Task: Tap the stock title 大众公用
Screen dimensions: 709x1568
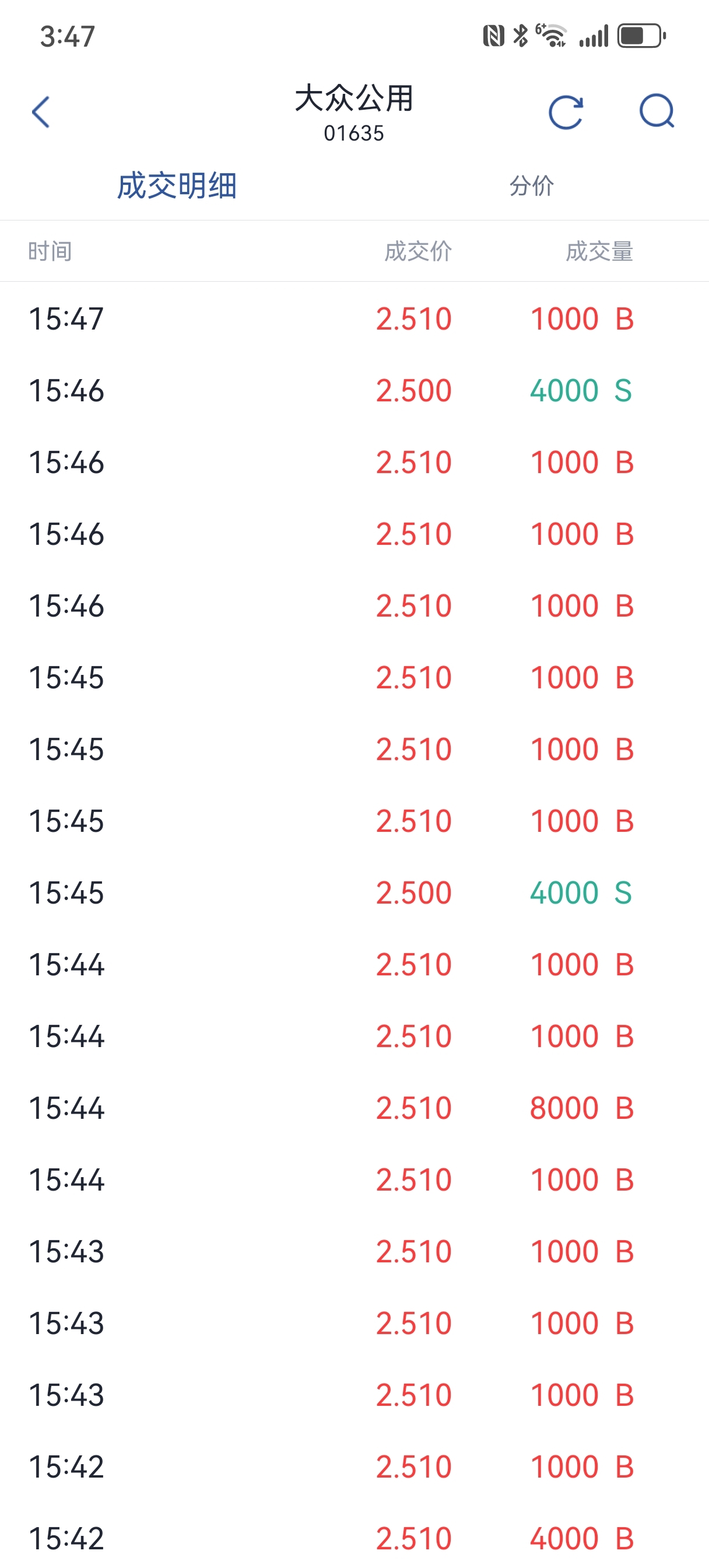Action: pos(354,99)
